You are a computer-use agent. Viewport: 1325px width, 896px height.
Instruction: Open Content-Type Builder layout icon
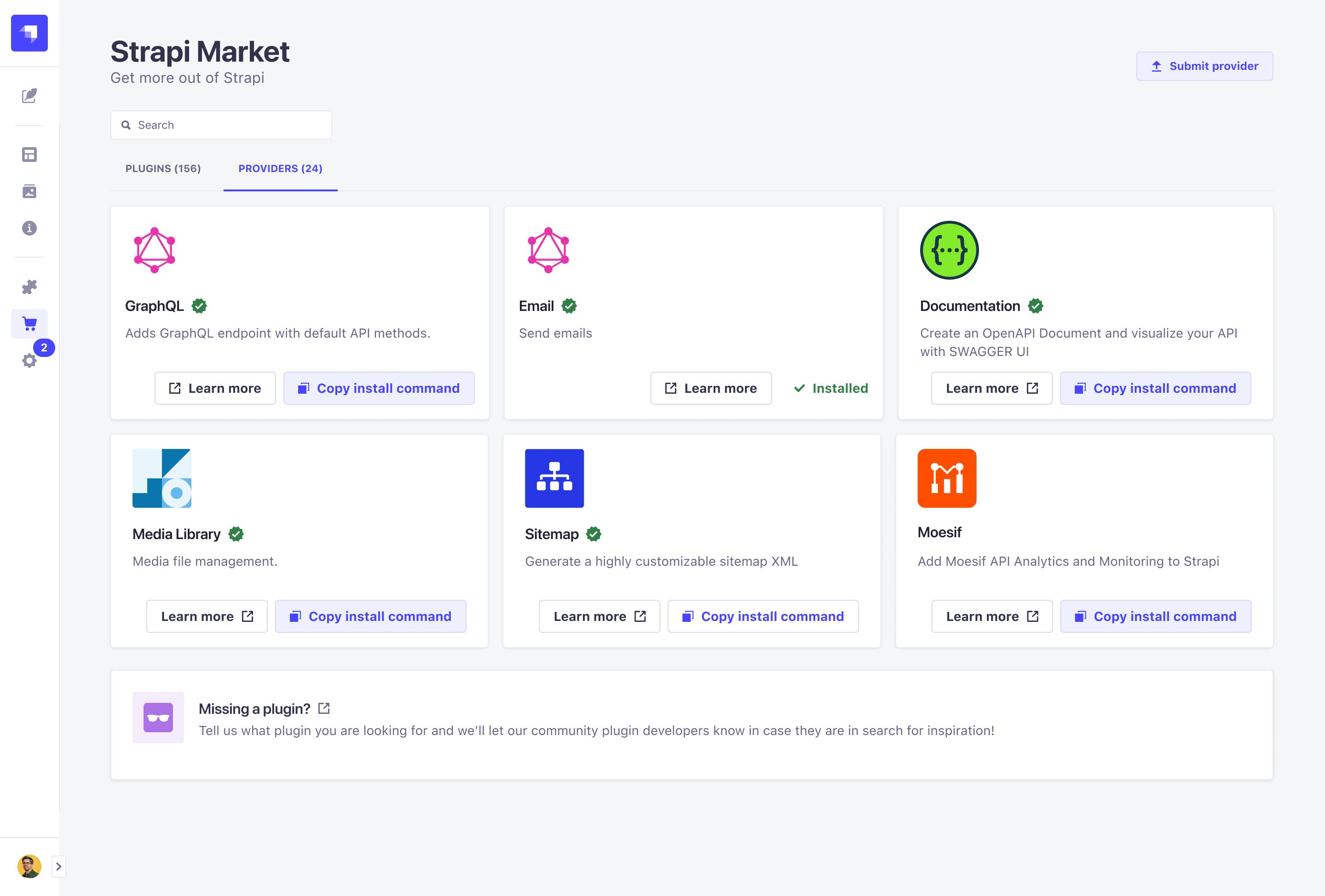pos(29,155)
